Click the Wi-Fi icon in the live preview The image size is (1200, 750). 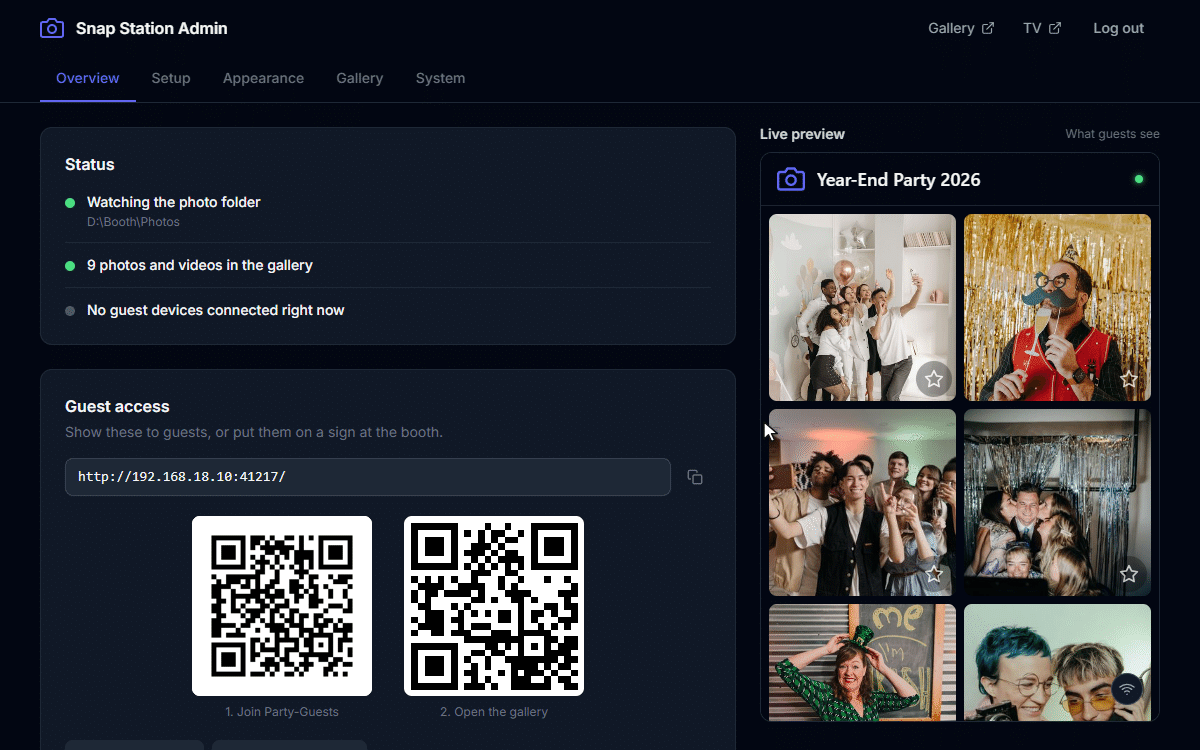[1127, 688]
